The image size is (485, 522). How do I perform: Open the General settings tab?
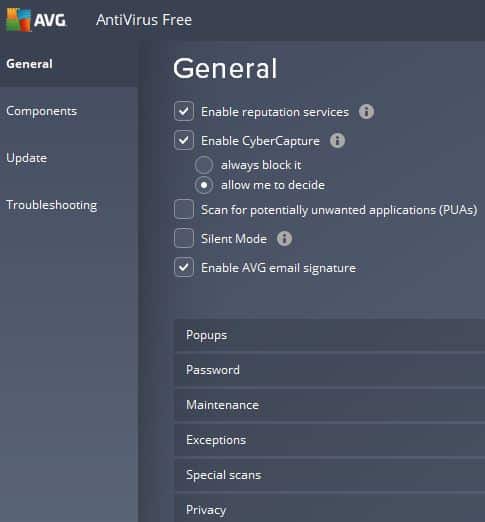tap(69, 64)
